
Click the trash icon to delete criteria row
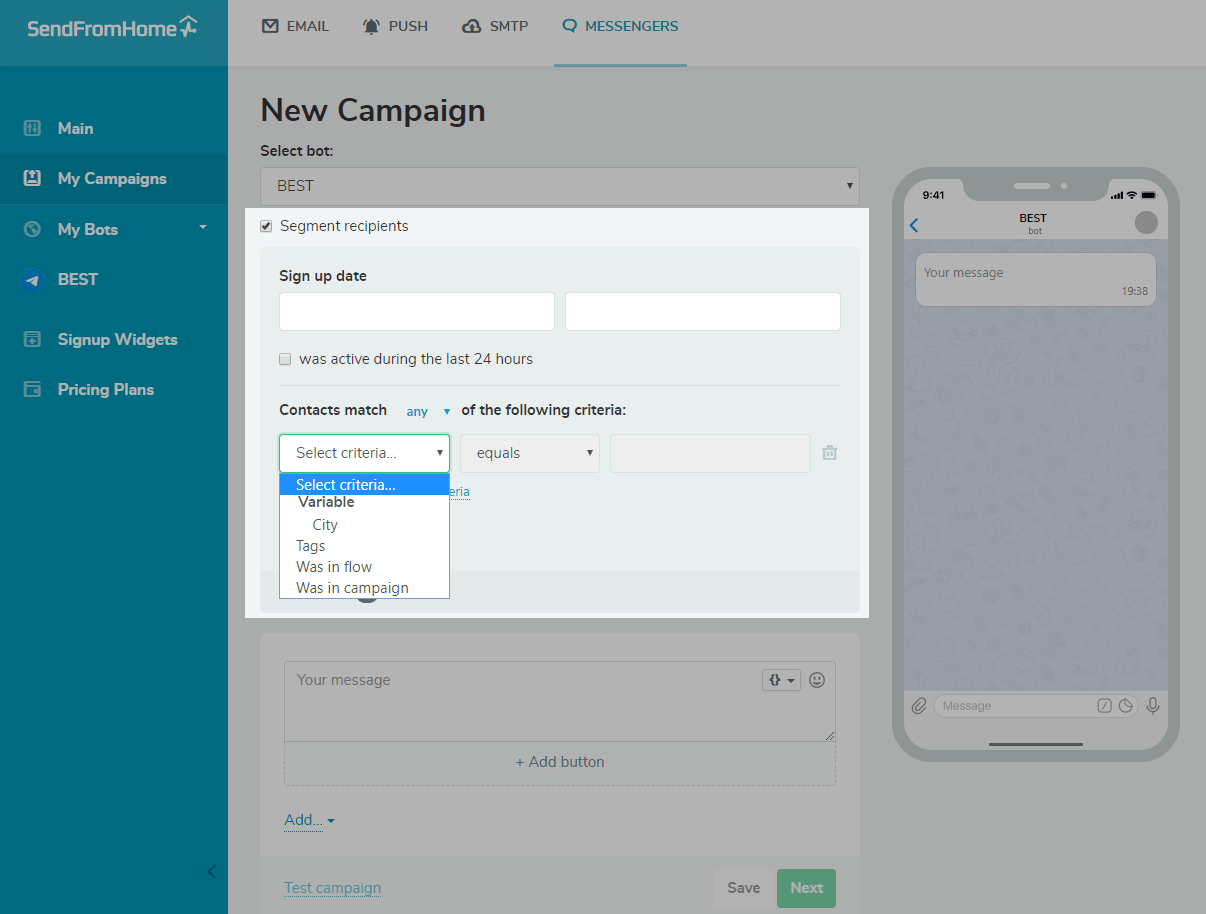tap(829, 453)
